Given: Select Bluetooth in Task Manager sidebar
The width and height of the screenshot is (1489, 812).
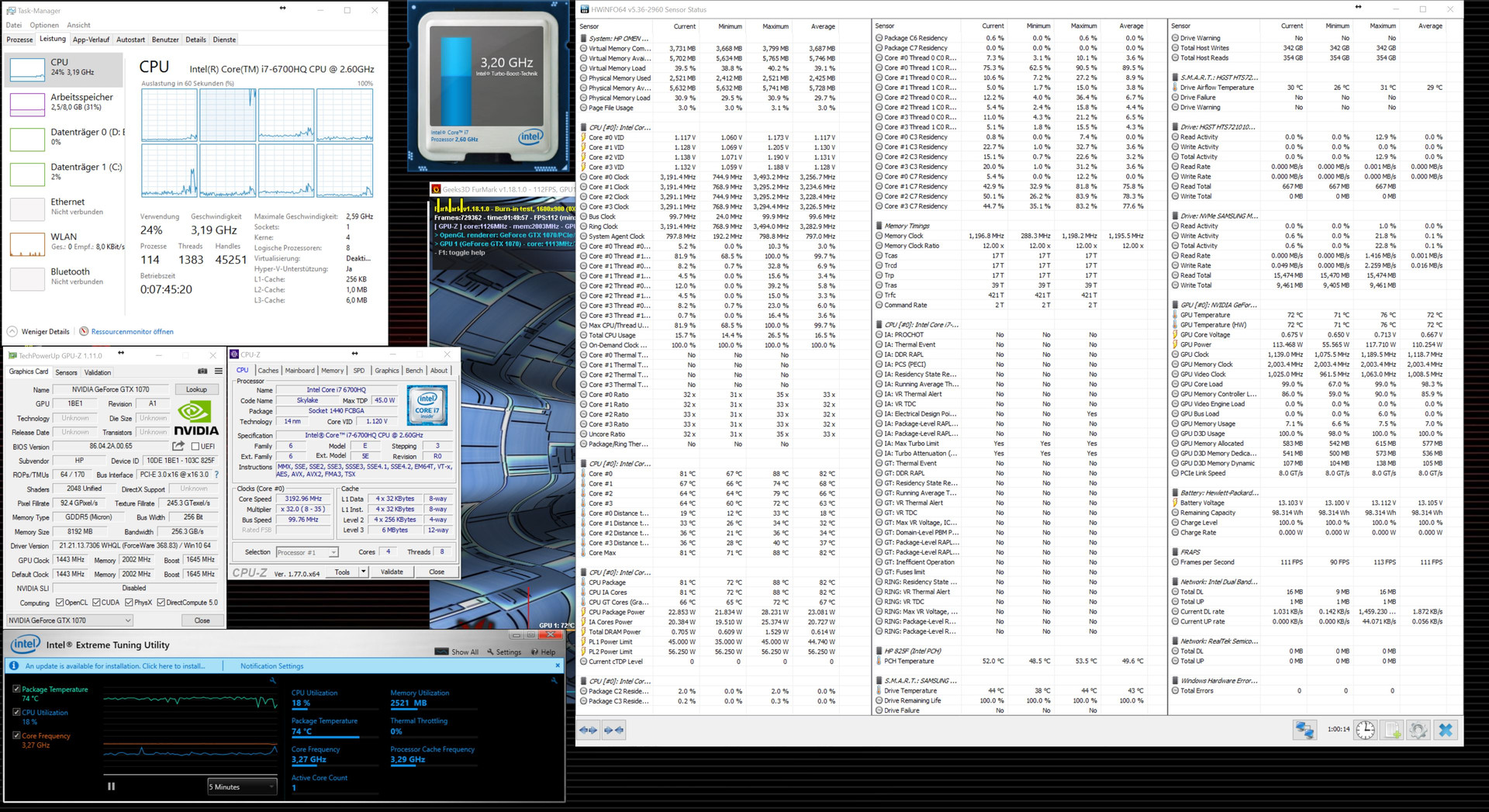Looking at the screenshot, I should (x=64, y=278).
